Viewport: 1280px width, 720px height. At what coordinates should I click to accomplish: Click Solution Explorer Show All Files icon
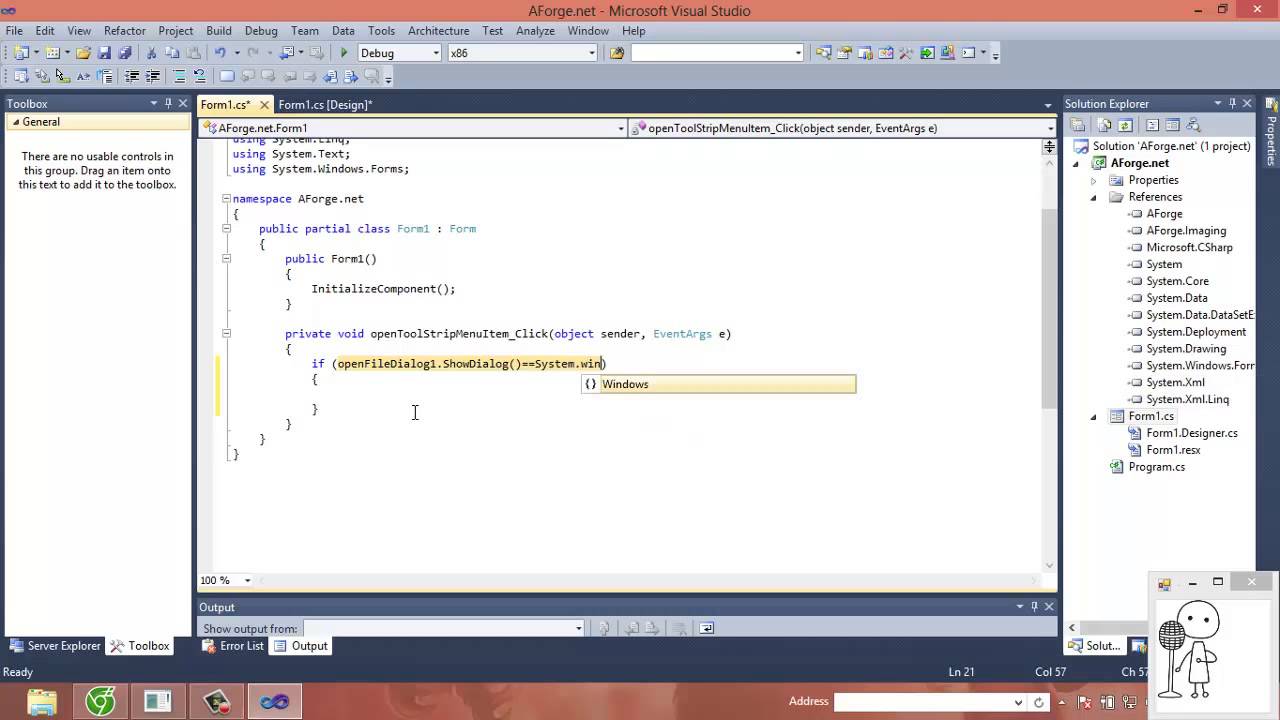(x=1104, y=126)
